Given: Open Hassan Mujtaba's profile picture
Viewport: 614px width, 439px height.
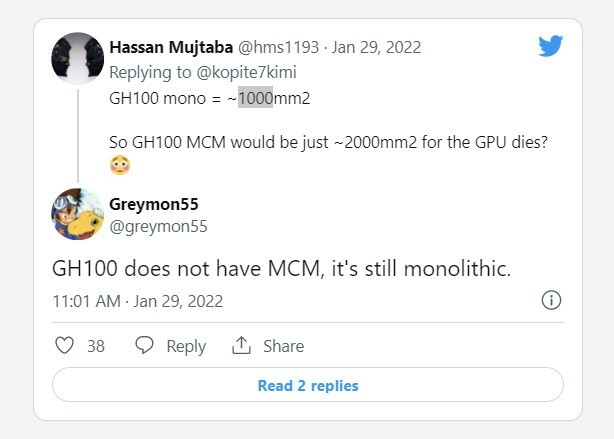Looking at the screenshot, I should pos(78,58).
